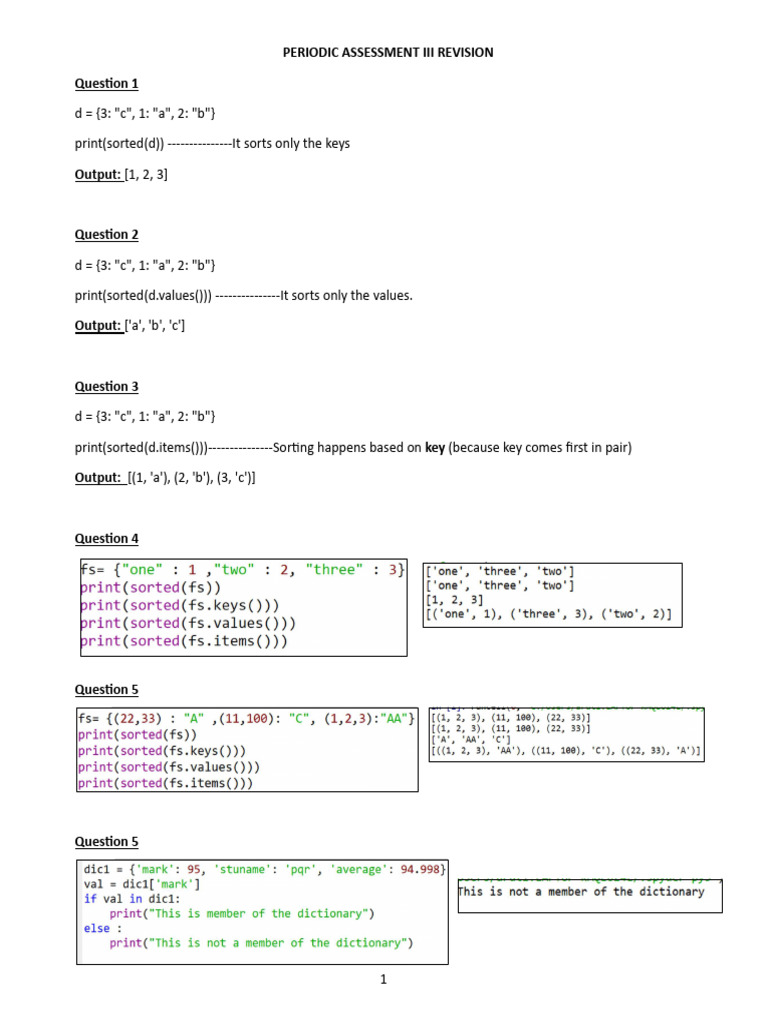Click the line "print(sorted(d.items()))" about key sorting
Image resolution: width=768 pixels, height=1024 pixels.
pos(353,448)
